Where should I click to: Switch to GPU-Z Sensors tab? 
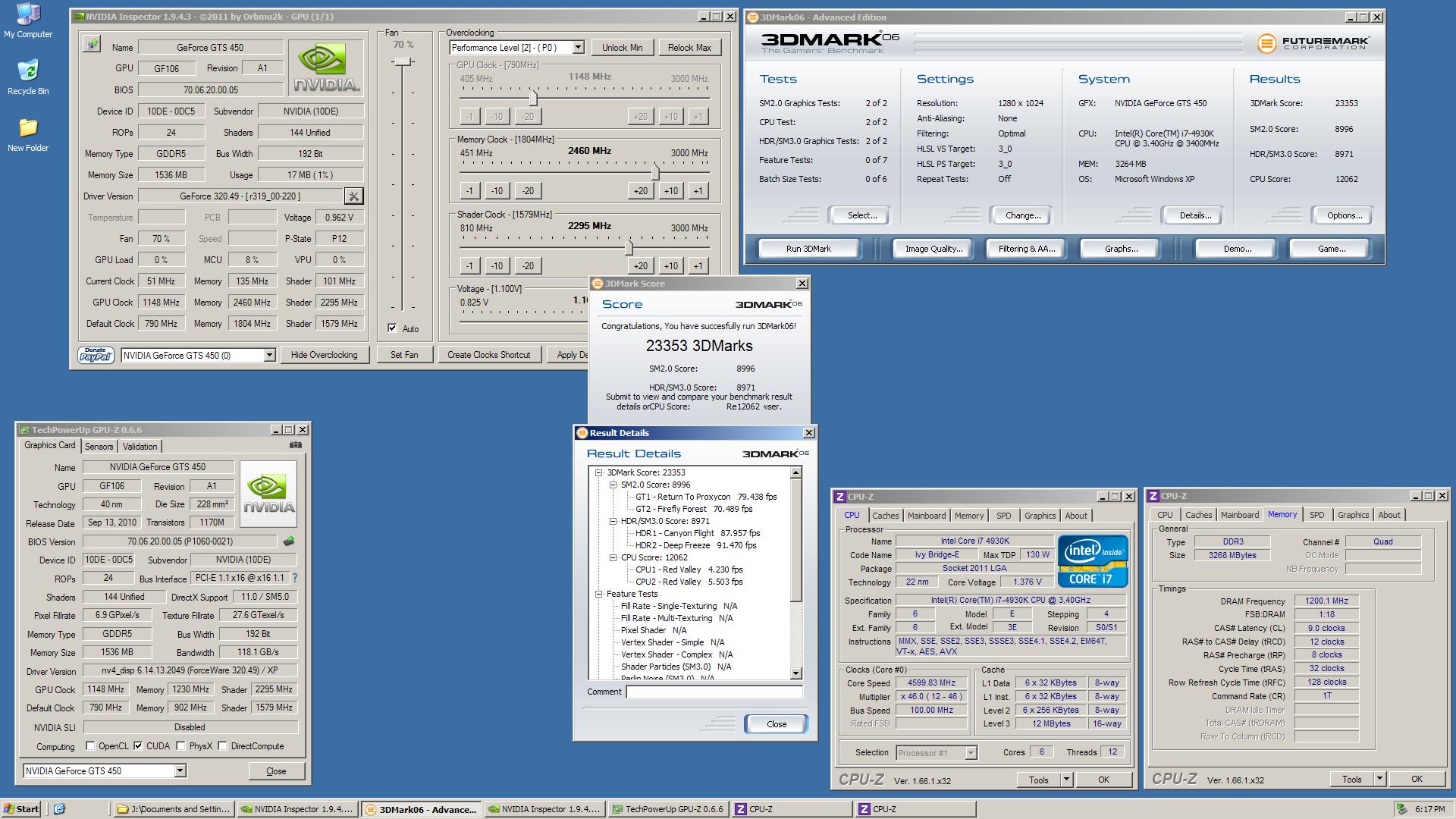[99, 447]
